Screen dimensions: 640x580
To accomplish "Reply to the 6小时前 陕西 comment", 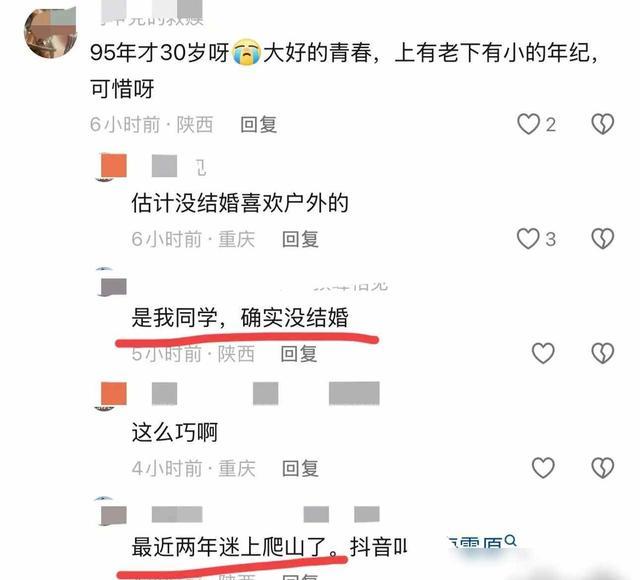I will [x=259, y=125].
